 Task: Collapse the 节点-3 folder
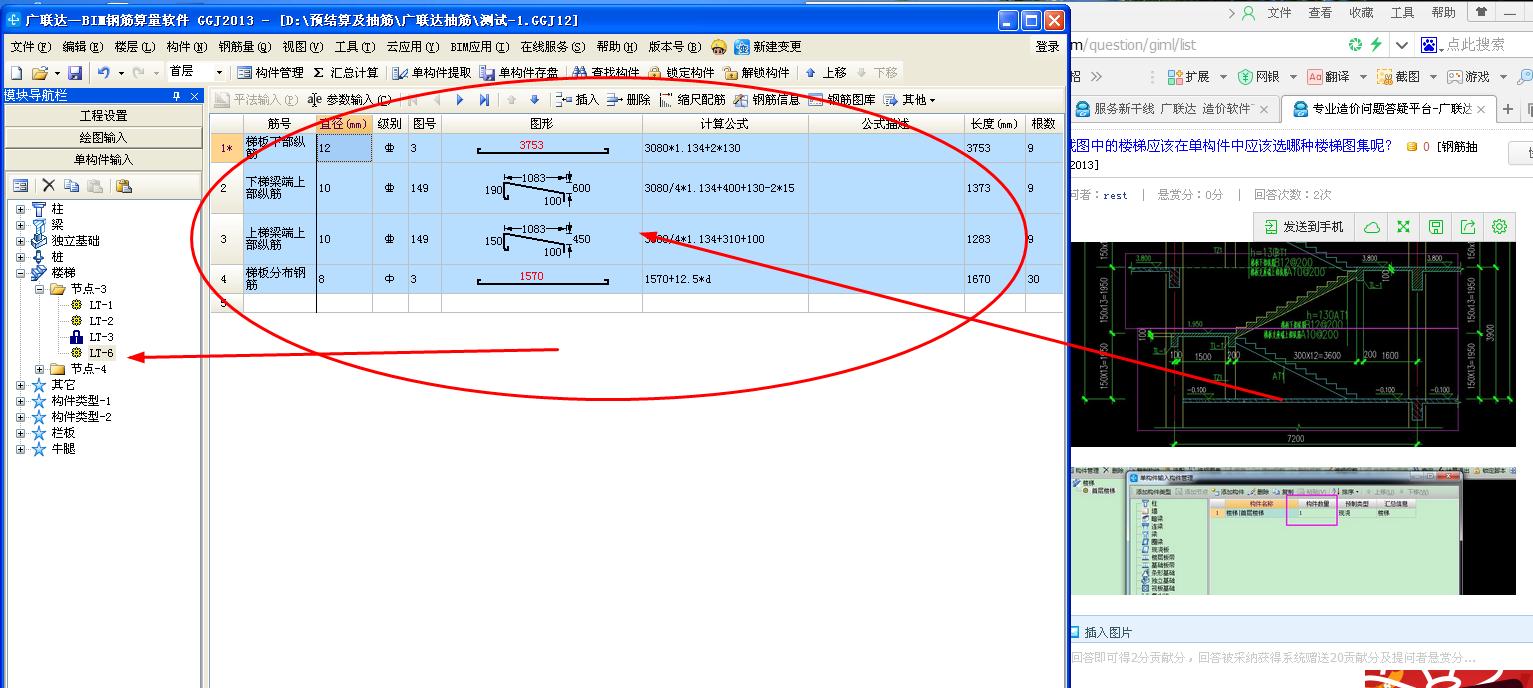coord(39,289)
